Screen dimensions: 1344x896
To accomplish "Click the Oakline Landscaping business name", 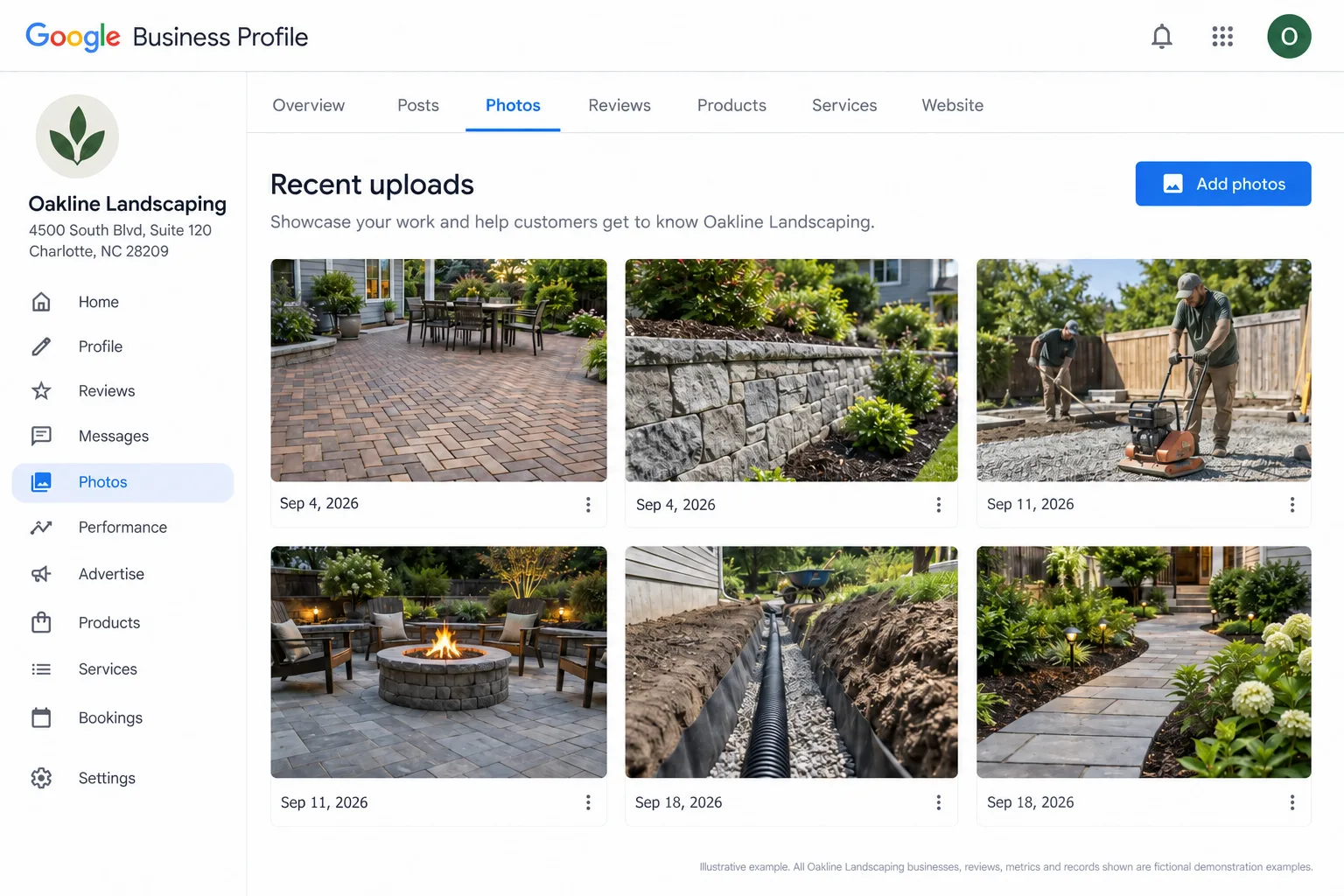I will click(x=128, y=204).
